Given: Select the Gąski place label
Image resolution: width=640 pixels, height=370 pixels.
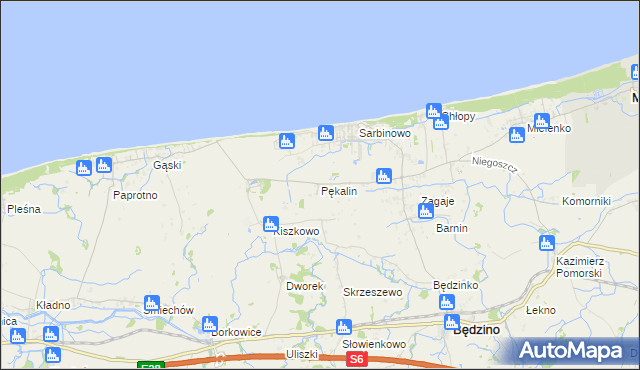Looking at the screenshot, I should click(167, 165).
